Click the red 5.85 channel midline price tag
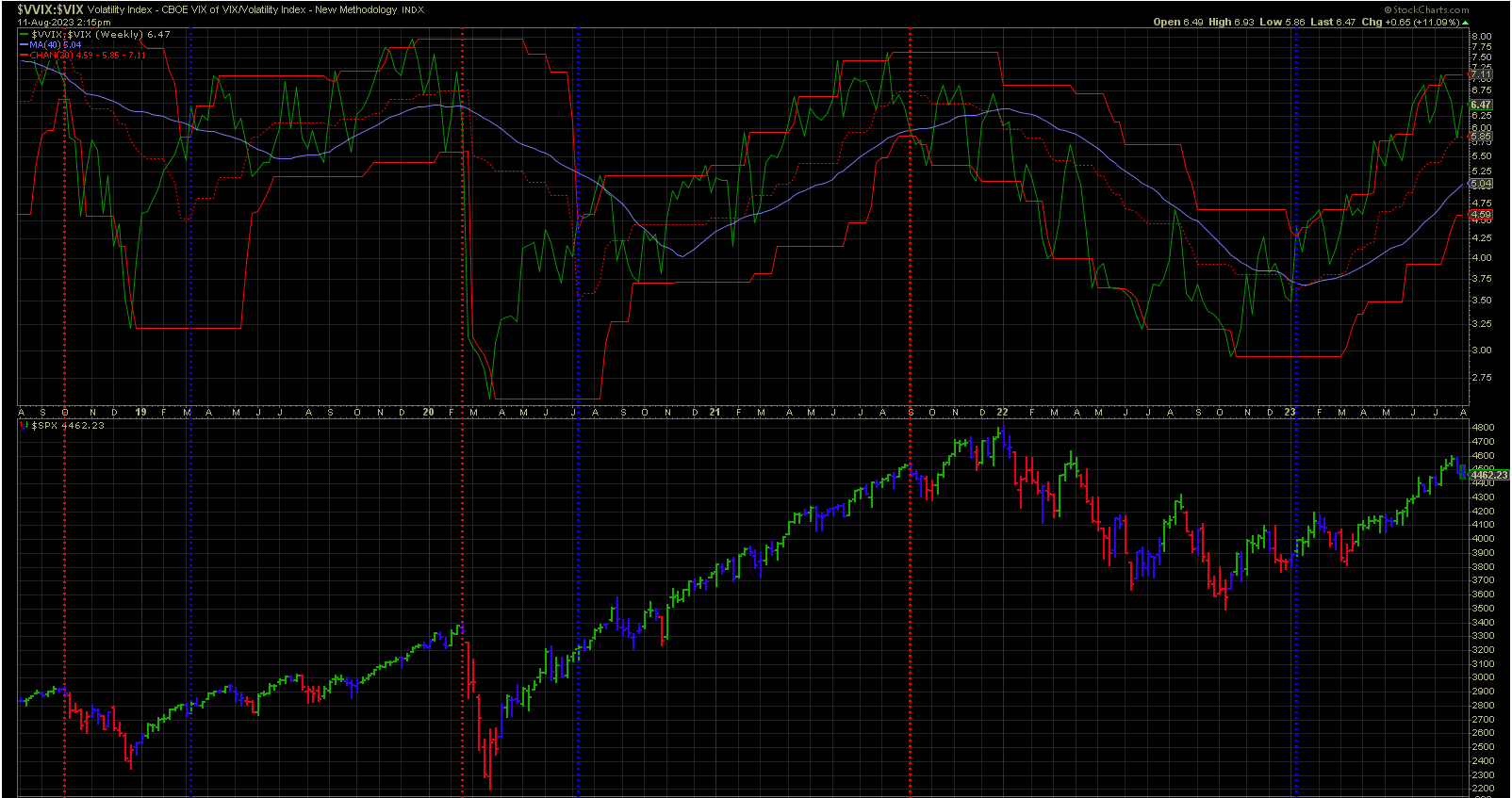This screenshot has height=798, width=1512. click(x=1481, y=137)
